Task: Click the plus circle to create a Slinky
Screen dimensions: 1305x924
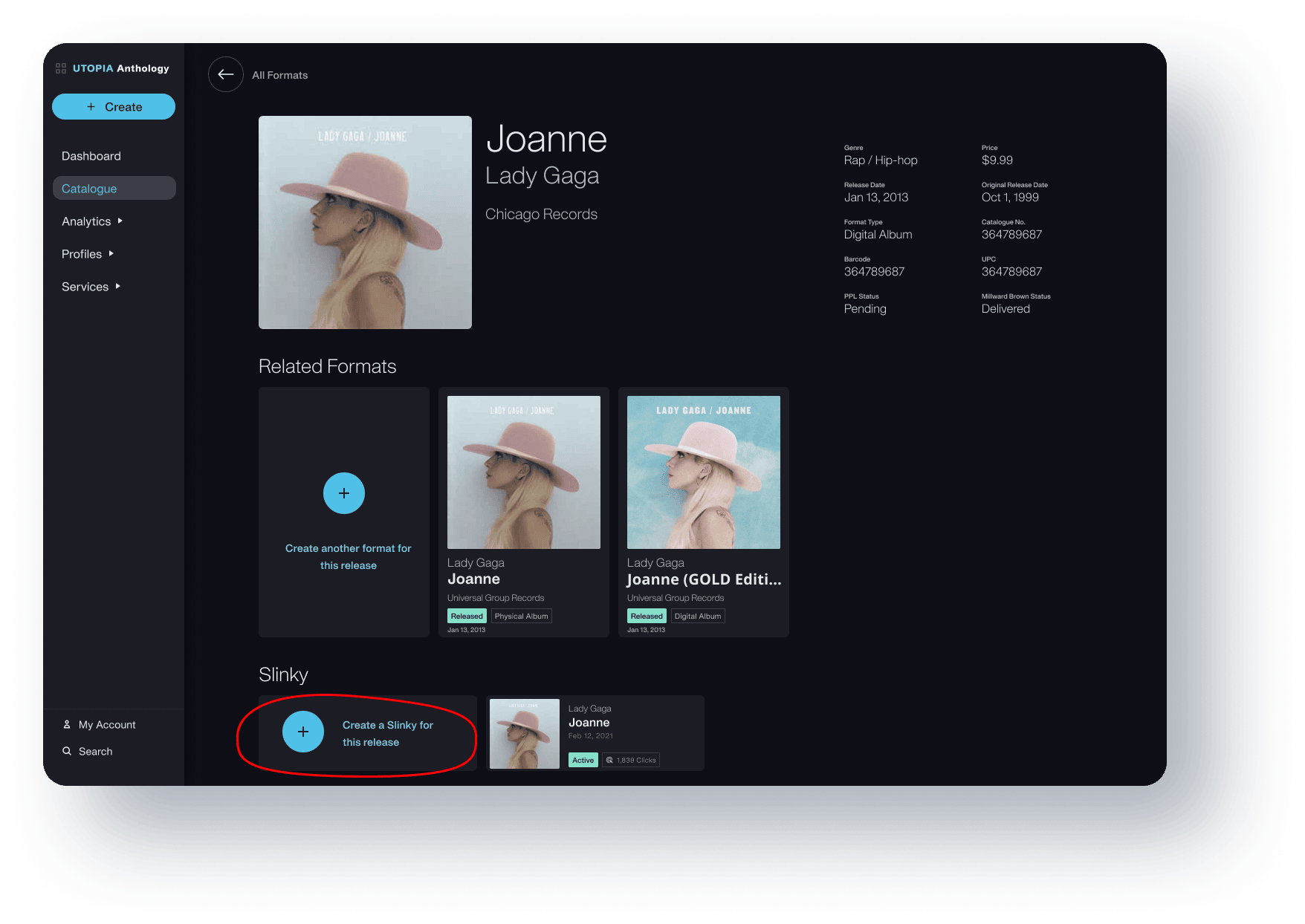Action: tap(303, 732)
